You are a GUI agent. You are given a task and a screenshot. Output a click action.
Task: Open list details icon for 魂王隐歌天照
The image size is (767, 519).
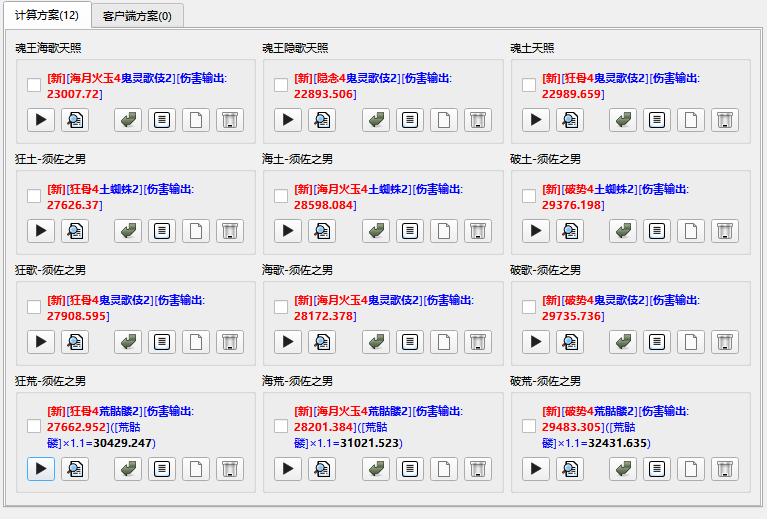click(409, 120)
